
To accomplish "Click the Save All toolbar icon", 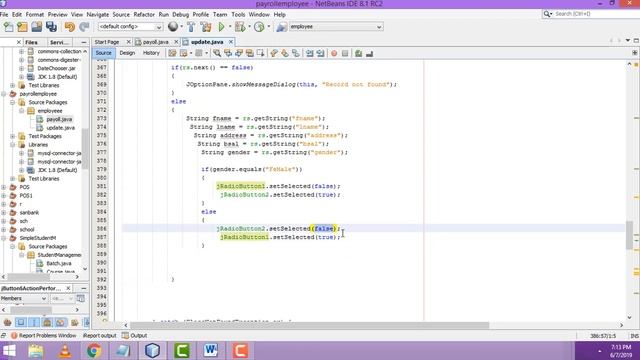I will click(51, 27).
